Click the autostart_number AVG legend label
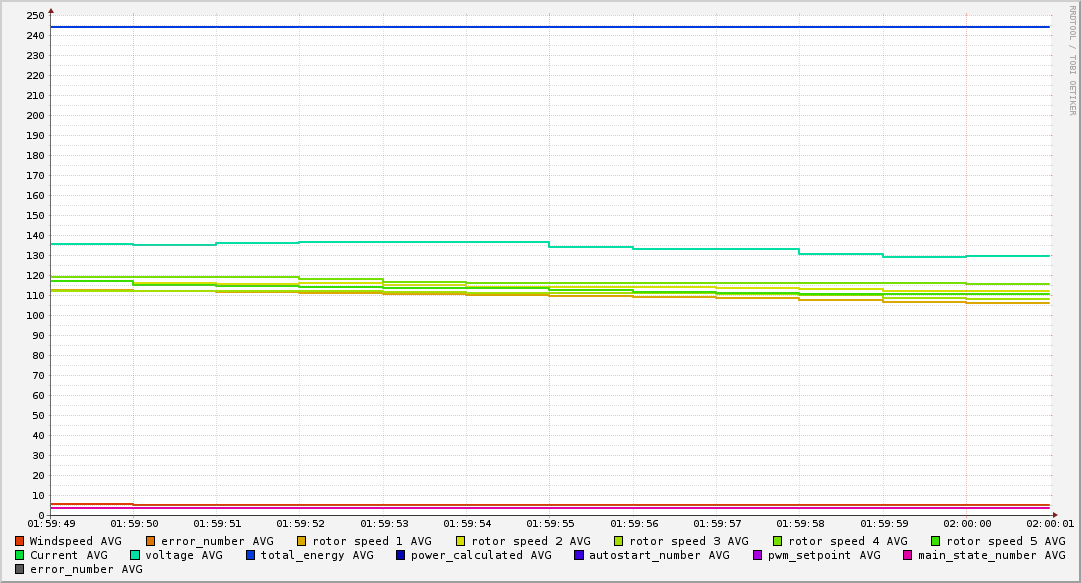 coord(659,555)
